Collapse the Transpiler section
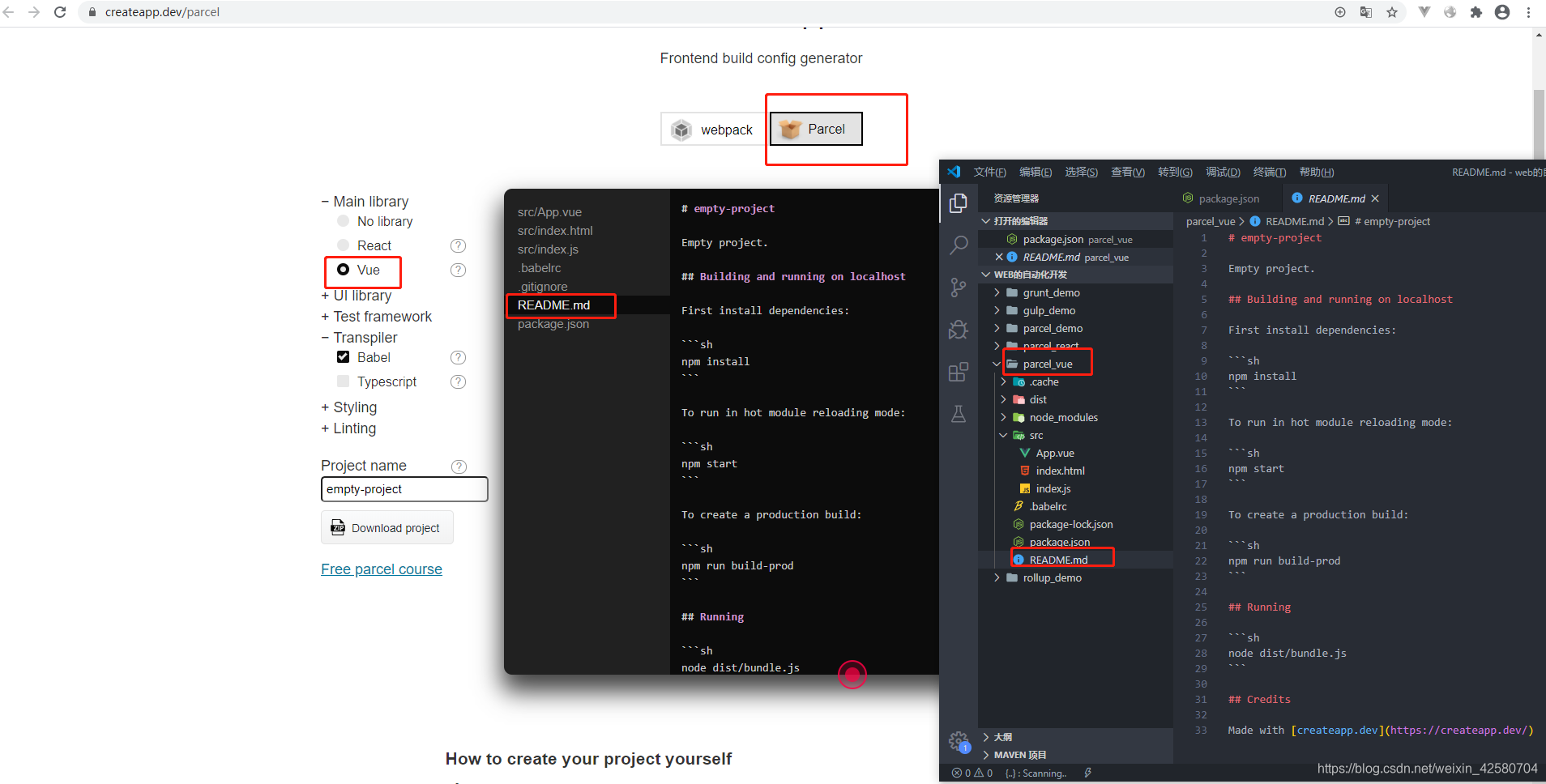 [x=360, y=338]
